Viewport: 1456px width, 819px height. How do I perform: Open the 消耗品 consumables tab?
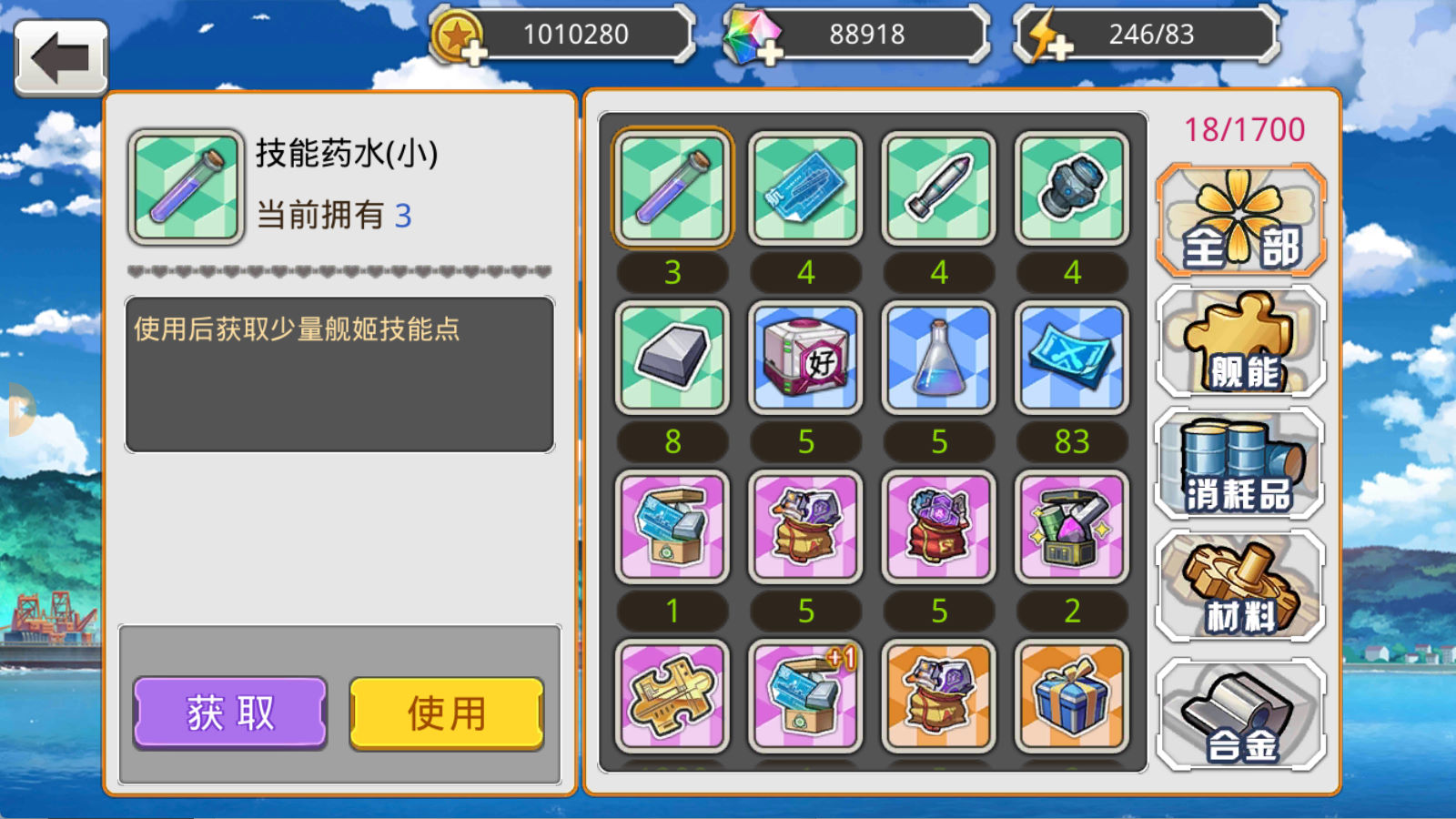click(1239, 463)
